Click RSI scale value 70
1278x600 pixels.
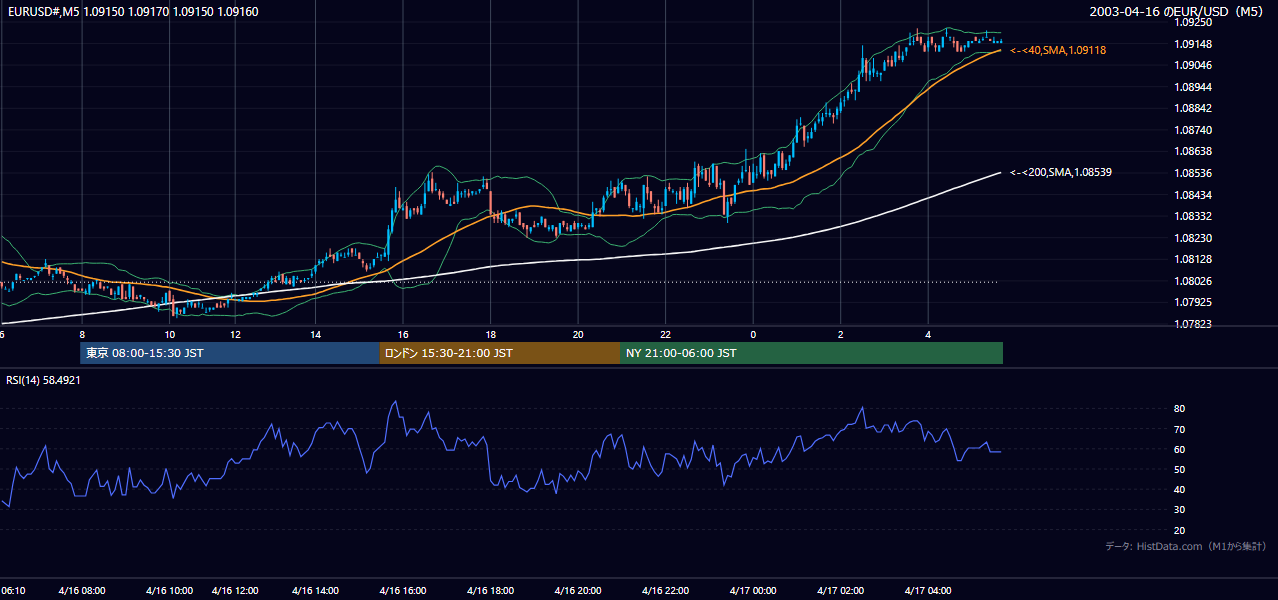[1180, 429]
